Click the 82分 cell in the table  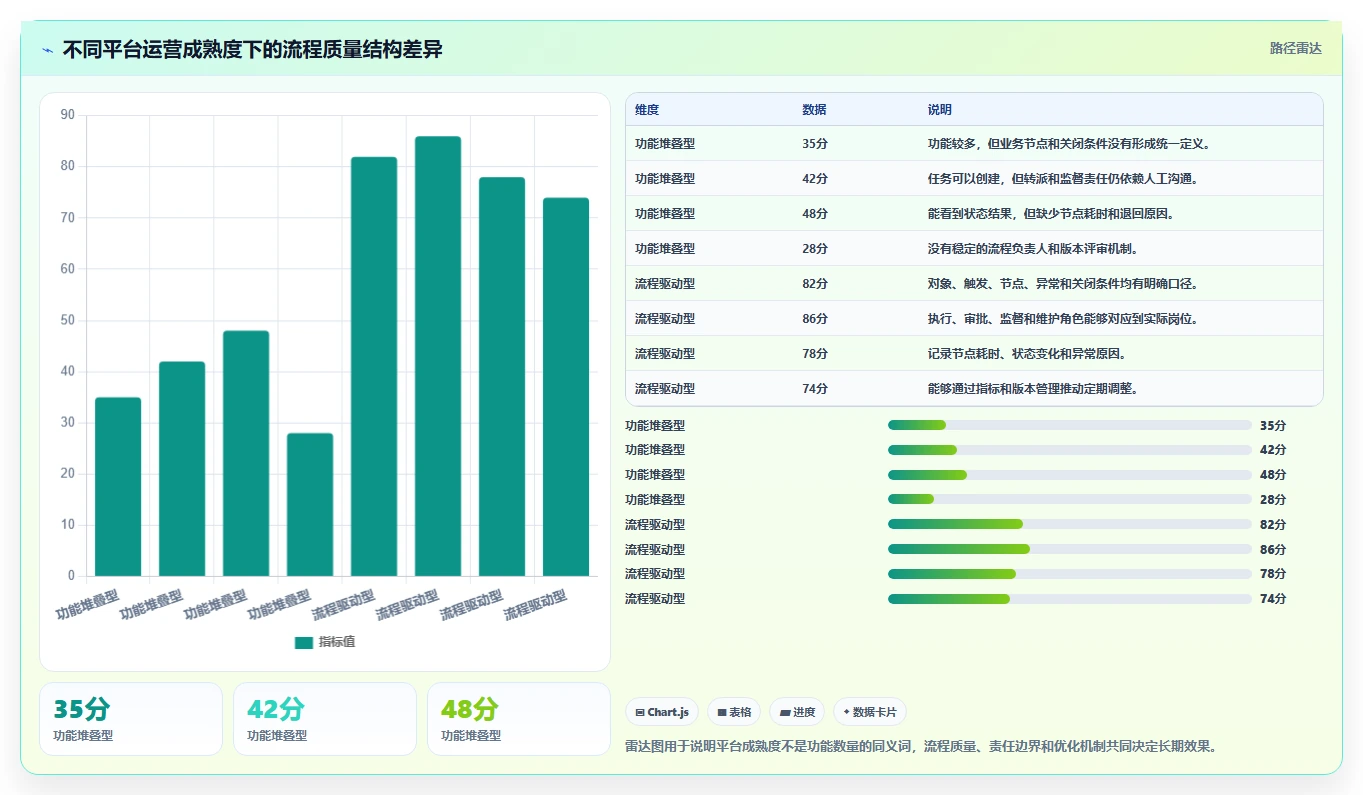point(815,284)
